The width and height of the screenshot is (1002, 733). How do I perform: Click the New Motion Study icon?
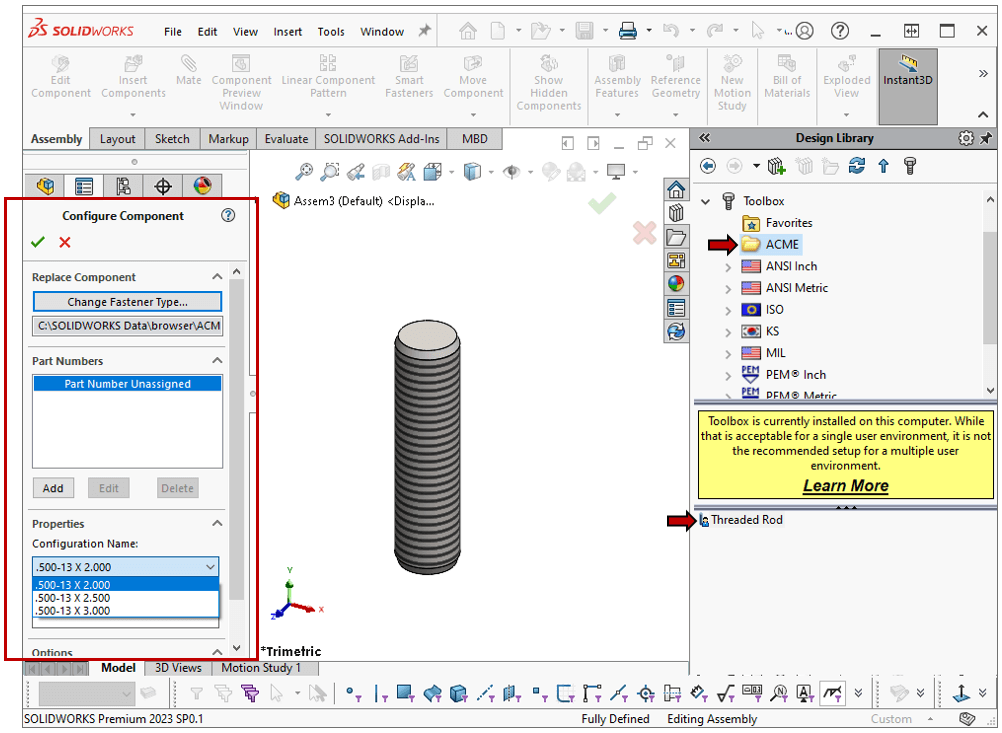point(731,75)
